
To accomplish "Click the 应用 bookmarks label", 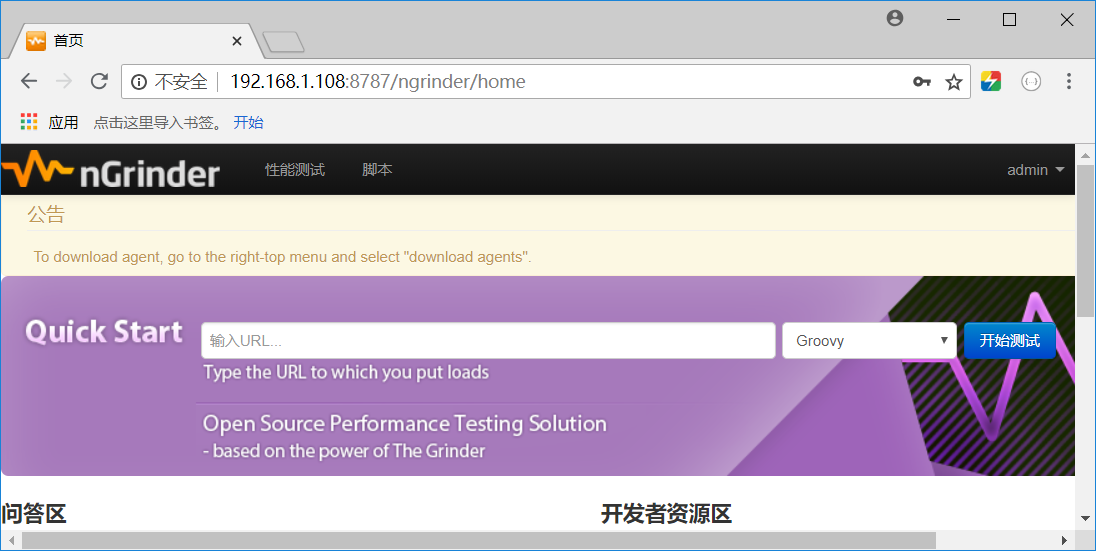I will (63, 122).
